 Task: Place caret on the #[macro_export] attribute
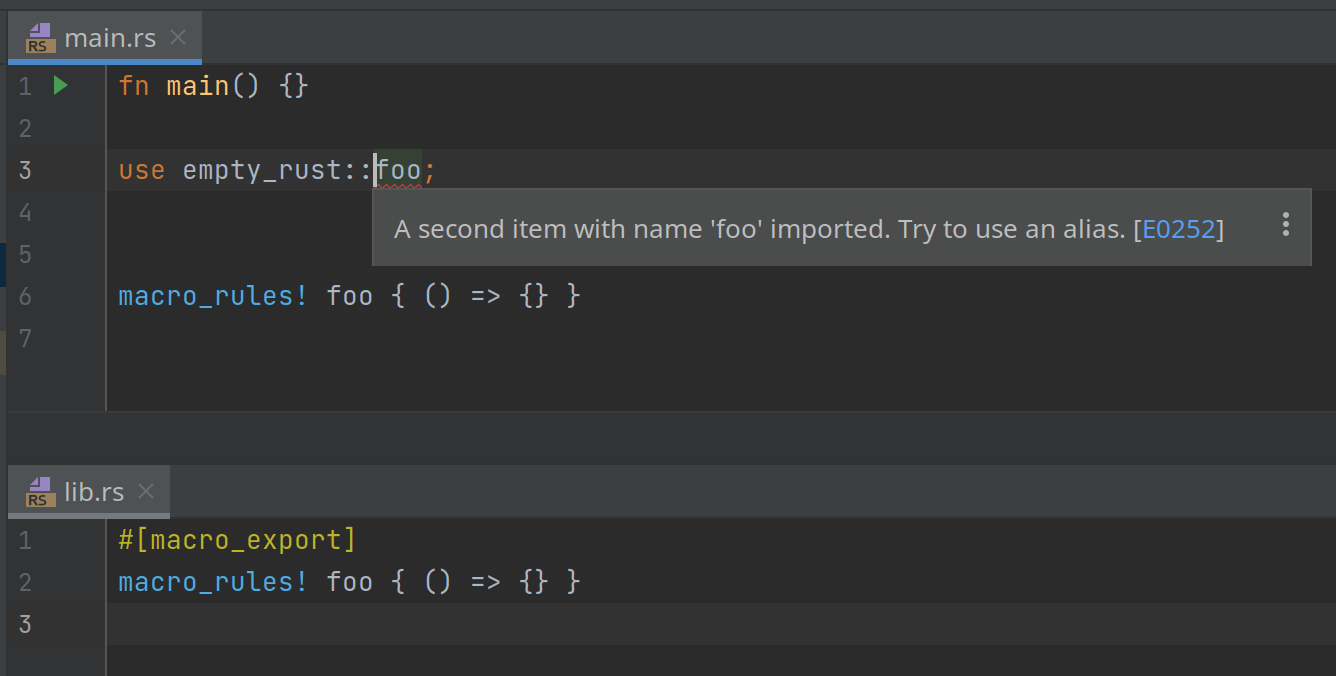236,539
